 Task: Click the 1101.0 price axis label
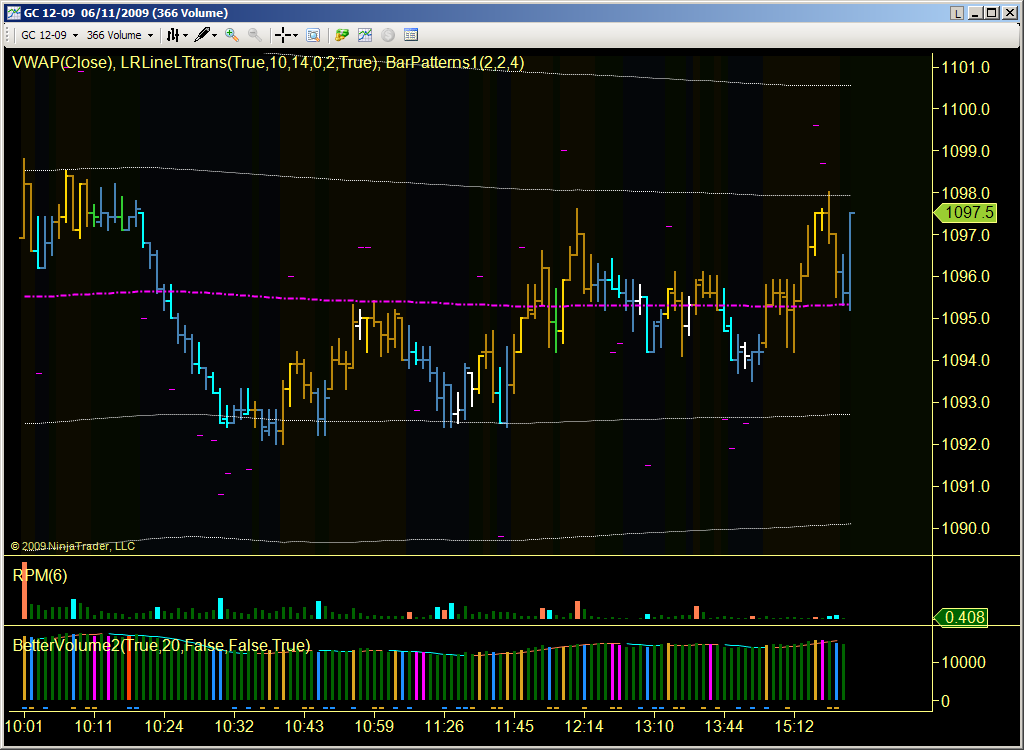click(x=965, y=67)
